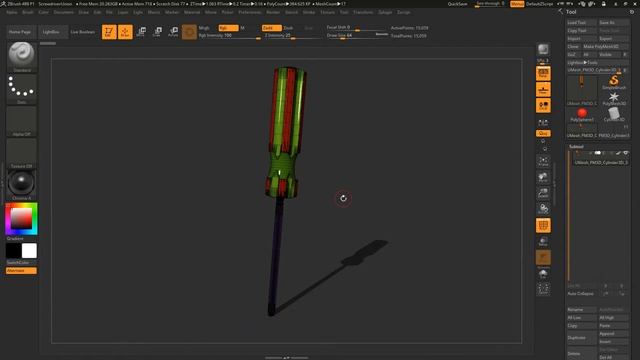This screenshot has height=360, width=640.
Task: Click the L.Sym icon
Action: (543, 122)
